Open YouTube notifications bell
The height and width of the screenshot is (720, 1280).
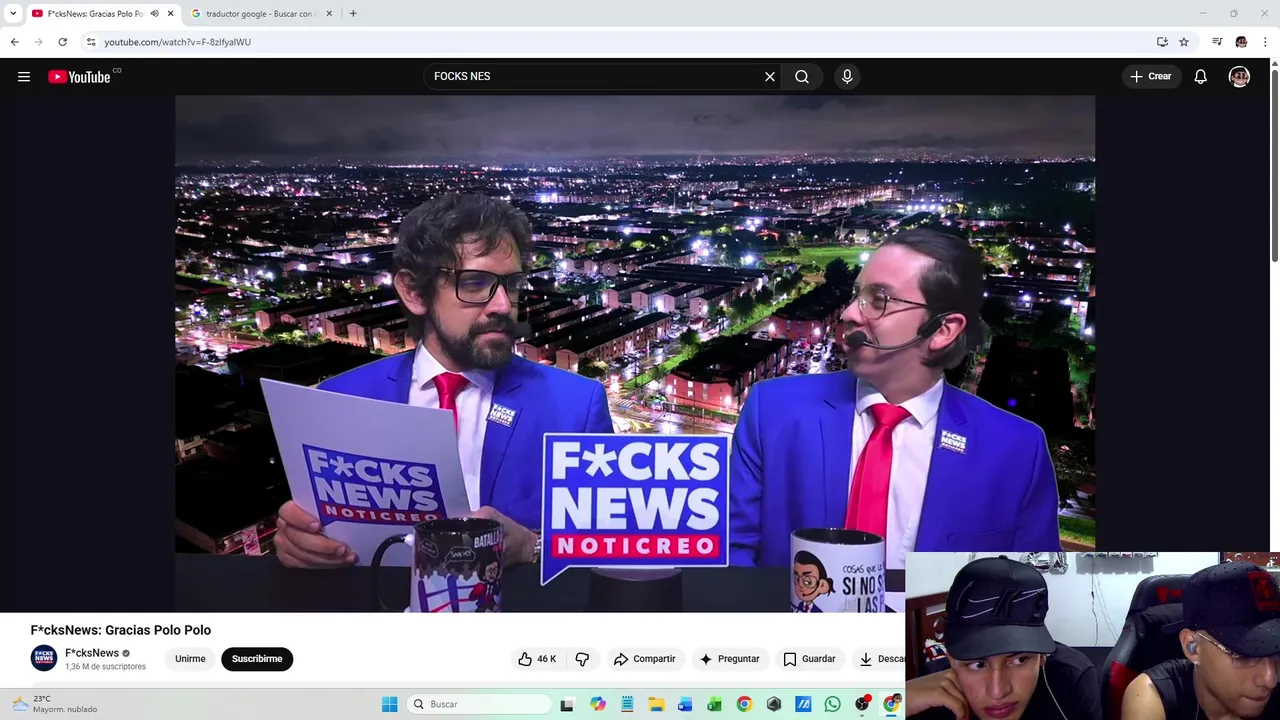pos(1201,76)
